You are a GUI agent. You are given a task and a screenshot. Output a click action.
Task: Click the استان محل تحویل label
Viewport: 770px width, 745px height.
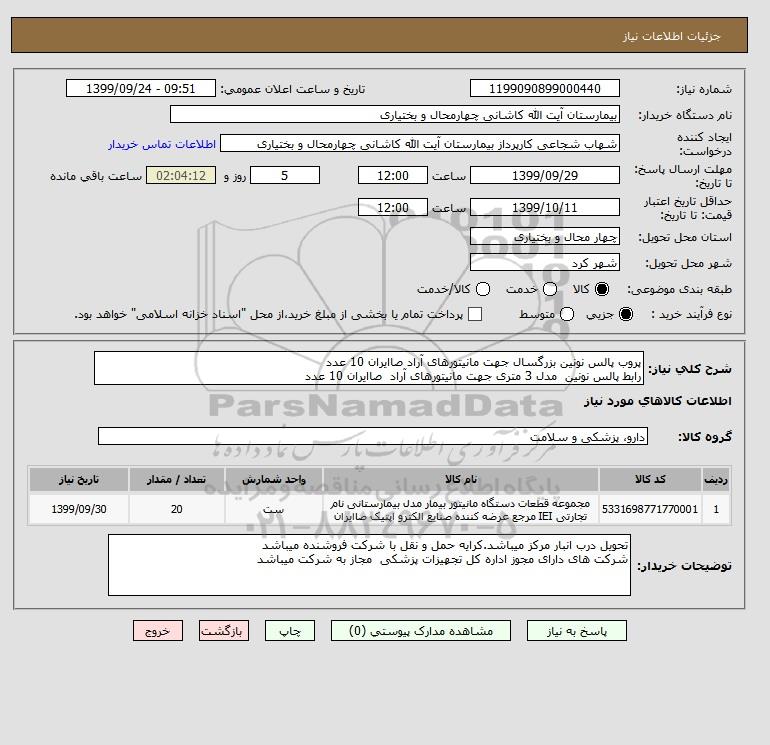pos(685,237)
